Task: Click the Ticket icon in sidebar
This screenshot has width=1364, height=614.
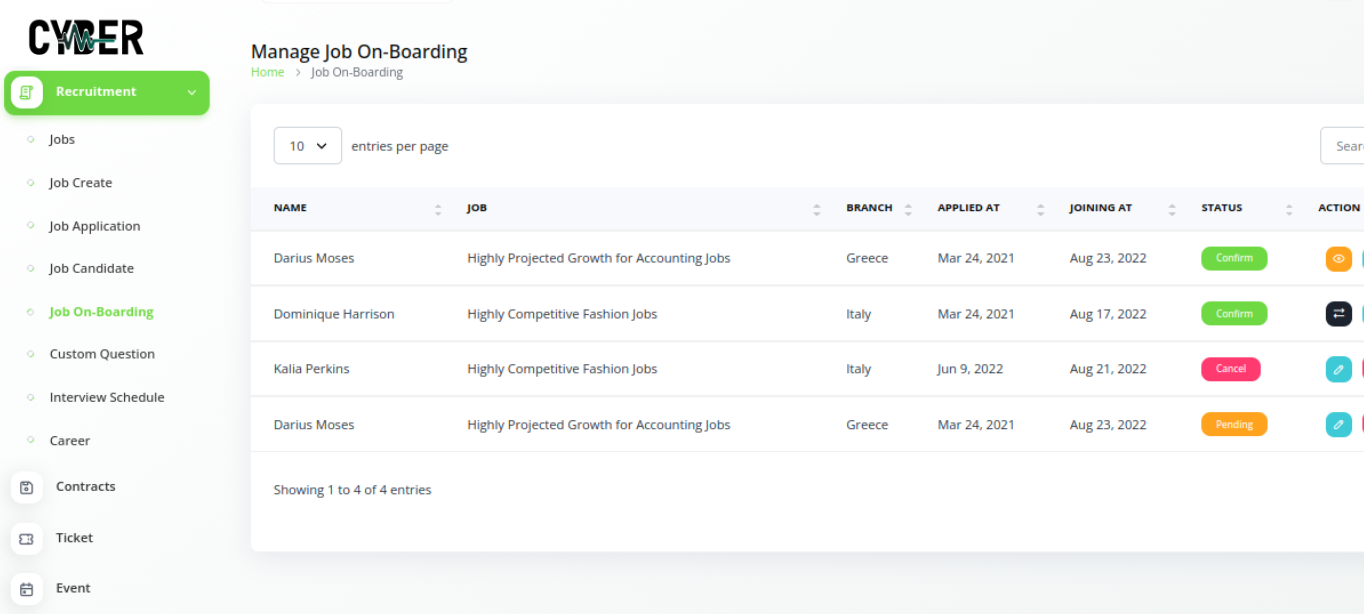Action: tap(27, 538)
